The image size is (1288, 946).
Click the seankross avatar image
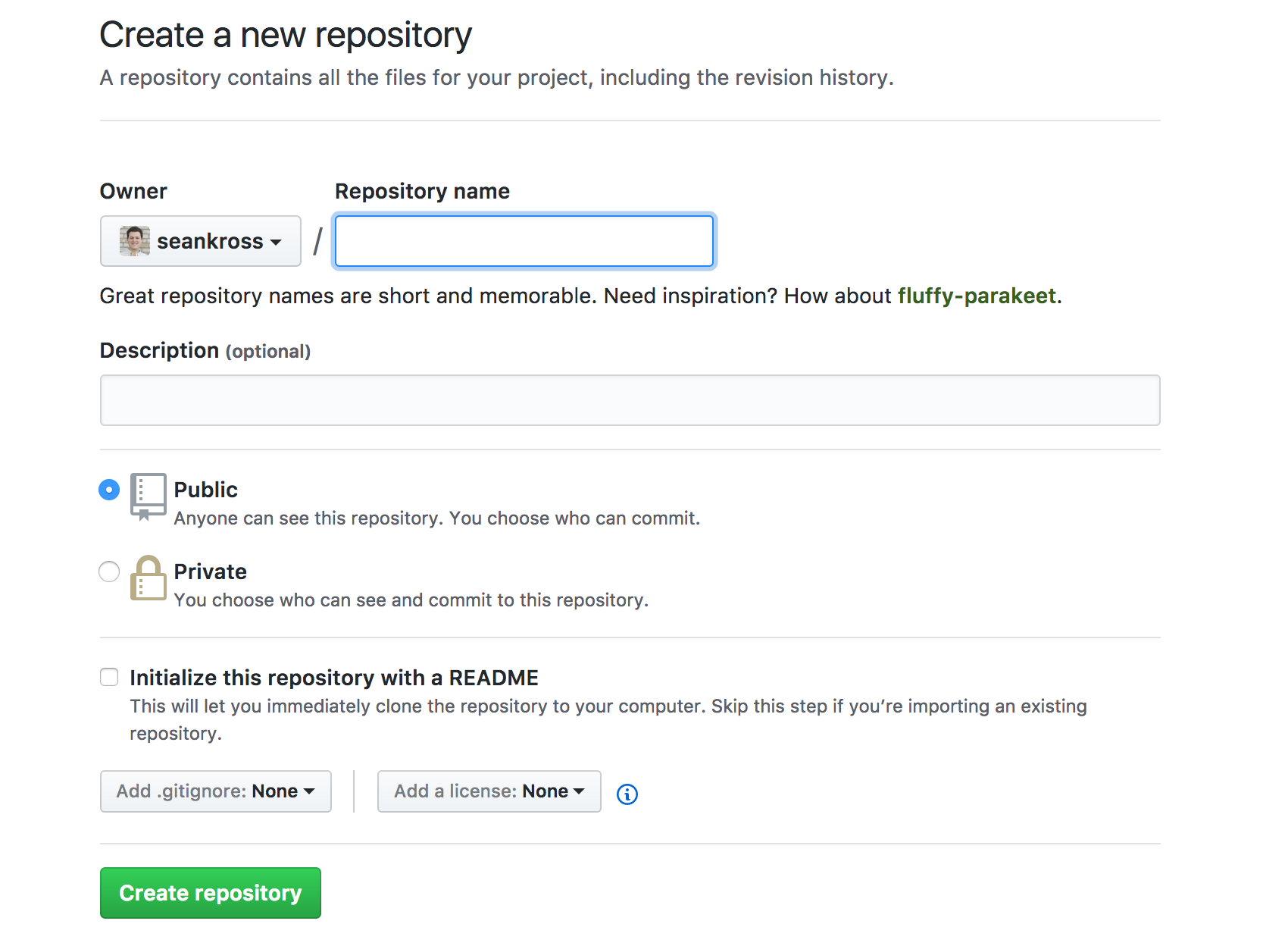pos(134,241)
